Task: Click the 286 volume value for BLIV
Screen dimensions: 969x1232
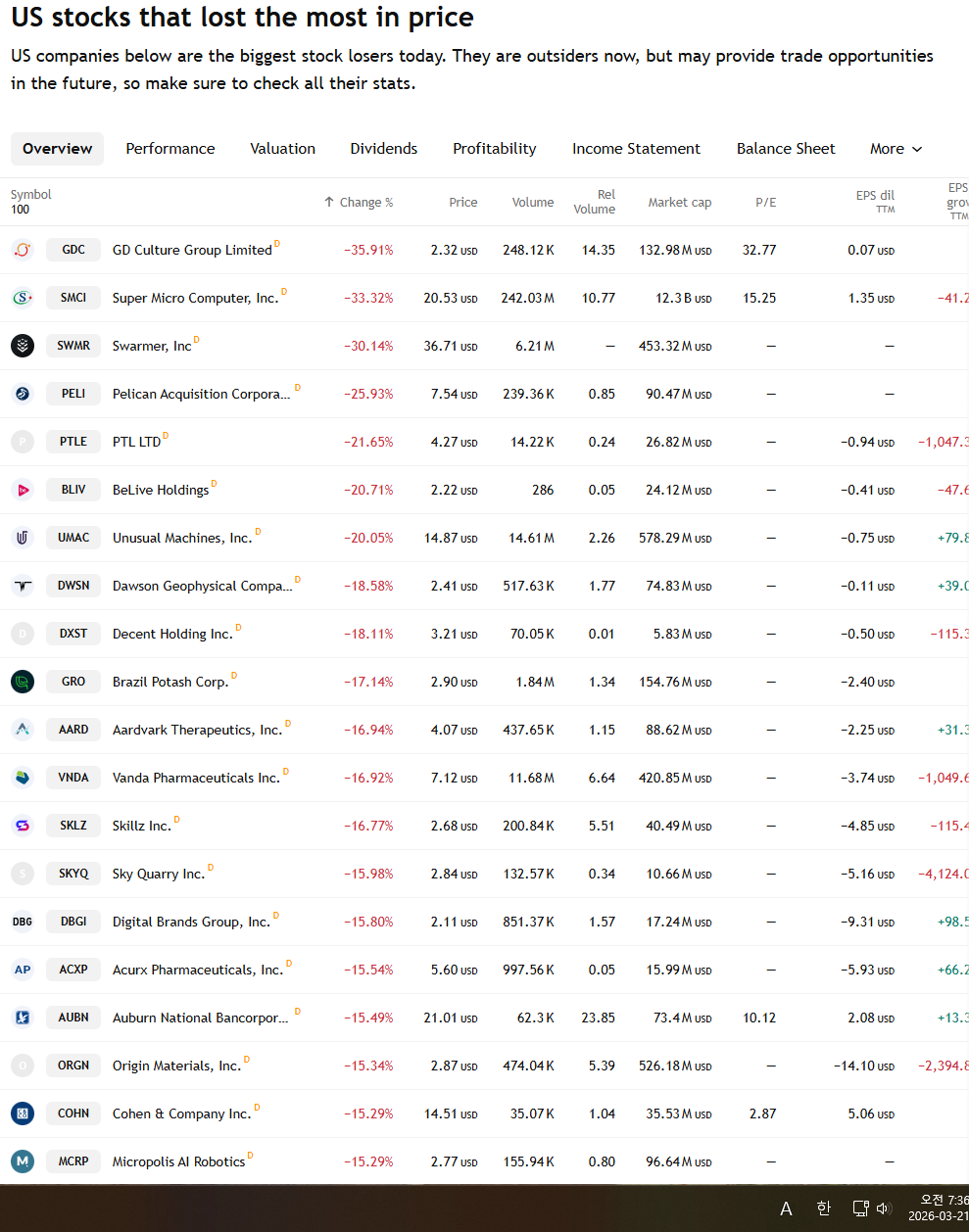Action: pyautogui.click(x=543, y=490)
